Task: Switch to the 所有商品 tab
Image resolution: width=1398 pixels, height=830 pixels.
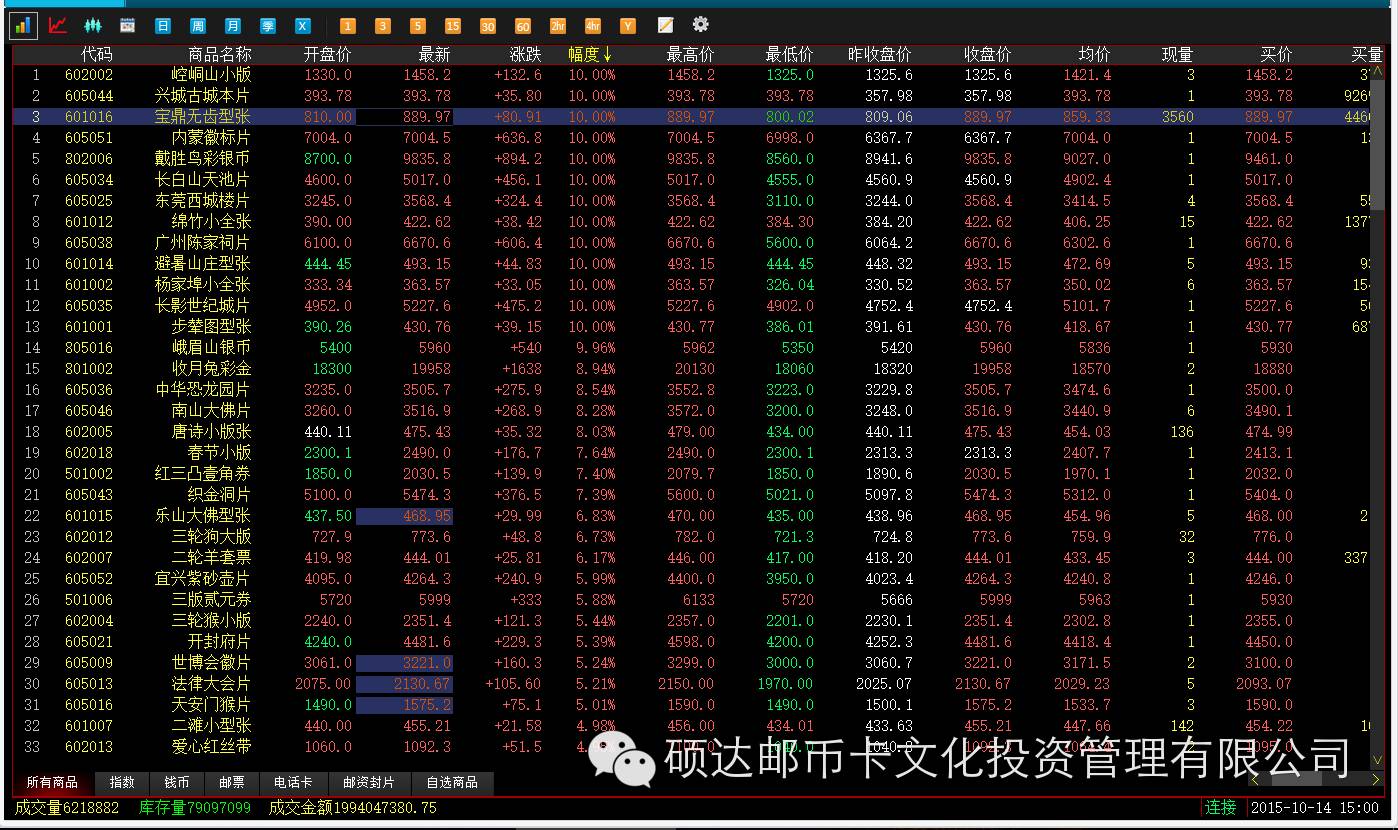Action: click(x=52, y=783)
